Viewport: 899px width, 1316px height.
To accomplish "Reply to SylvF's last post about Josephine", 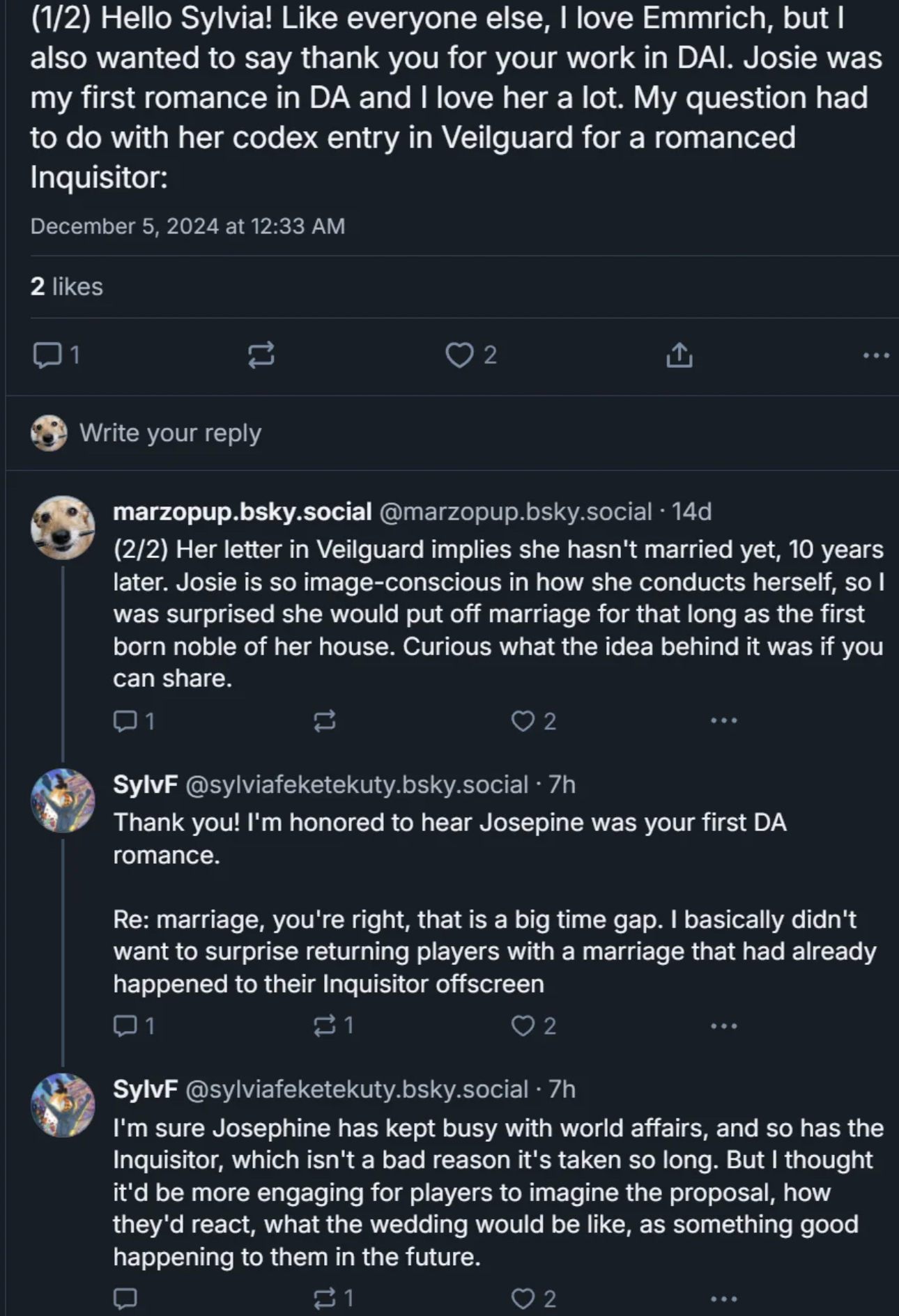I will click(125, 1299).
